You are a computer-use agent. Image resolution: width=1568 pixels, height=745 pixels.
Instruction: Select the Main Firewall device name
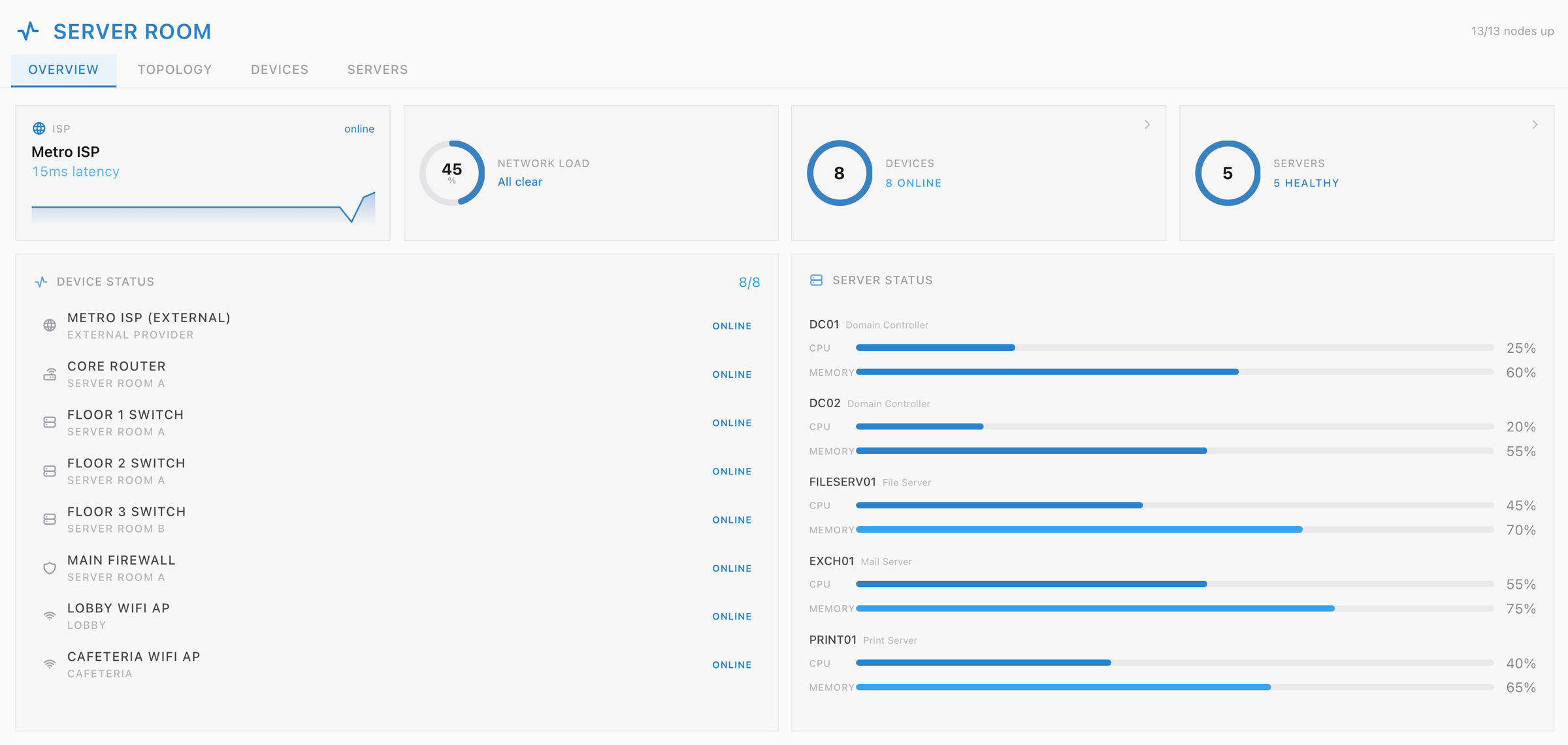tap(122, 560)
